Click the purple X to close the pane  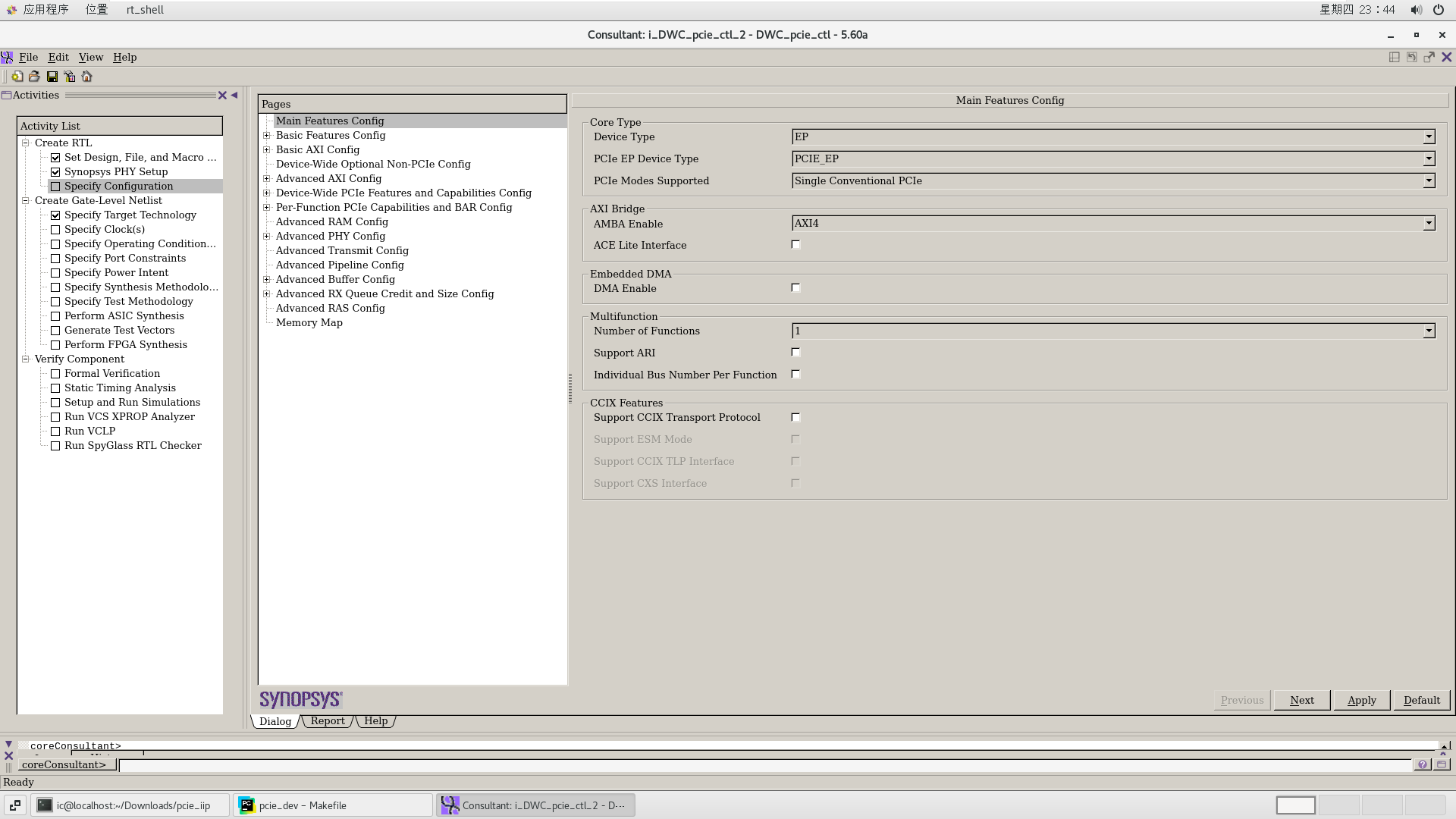tap(1446, 58)
